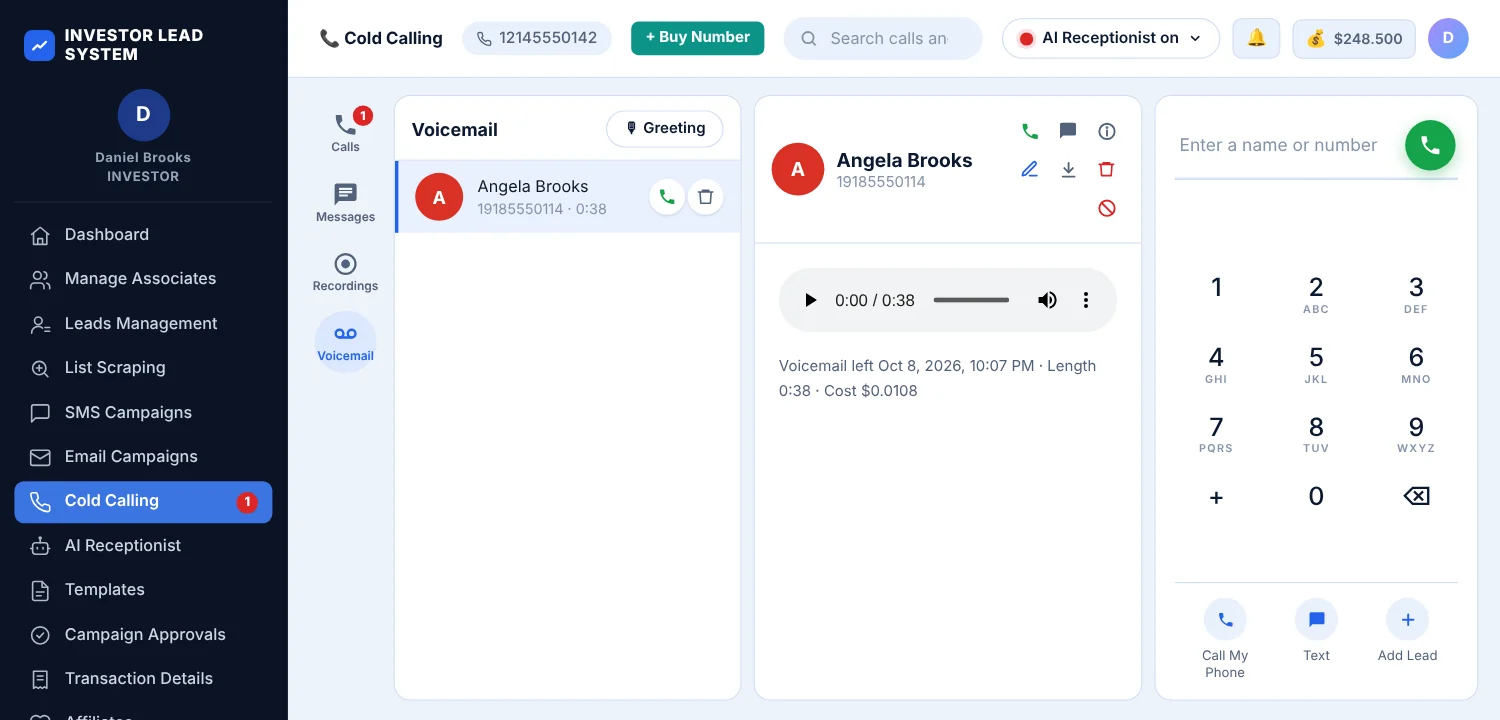1500x720 pixels.
Task: Show contact info icon in header
Action: (x=1107, y=131)
